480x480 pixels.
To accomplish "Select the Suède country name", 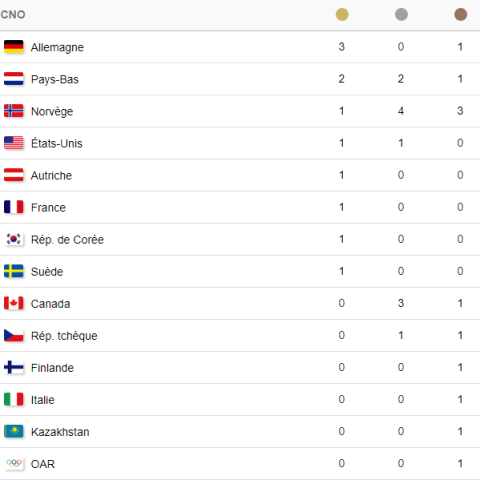I will 47,272.
